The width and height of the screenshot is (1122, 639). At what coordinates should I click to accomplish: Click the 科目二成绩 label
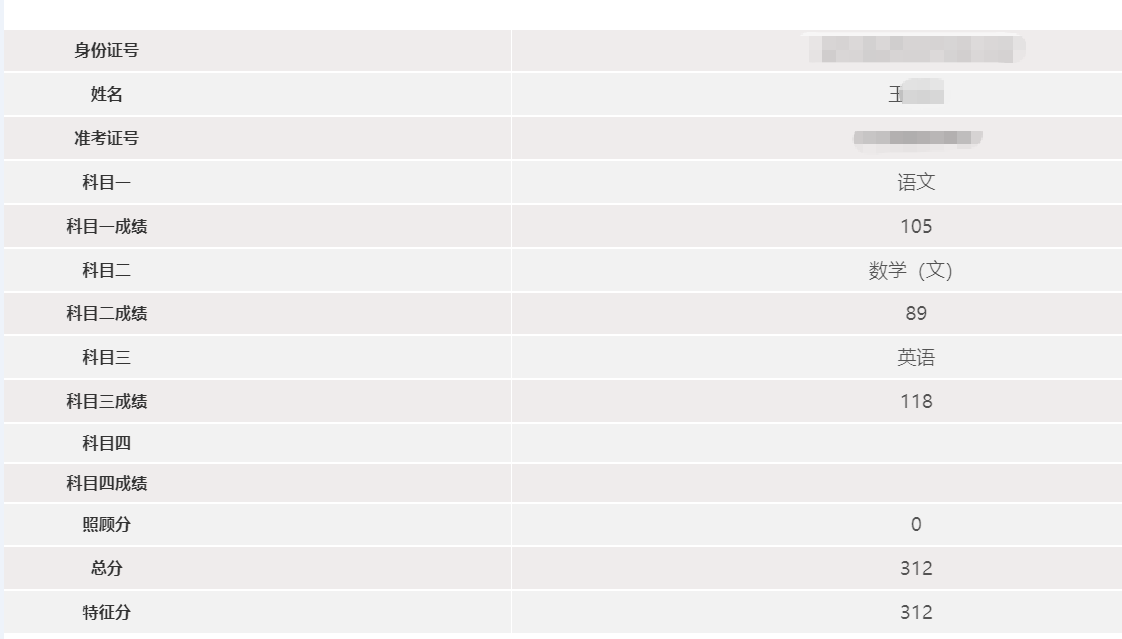[x=106, y=314]
